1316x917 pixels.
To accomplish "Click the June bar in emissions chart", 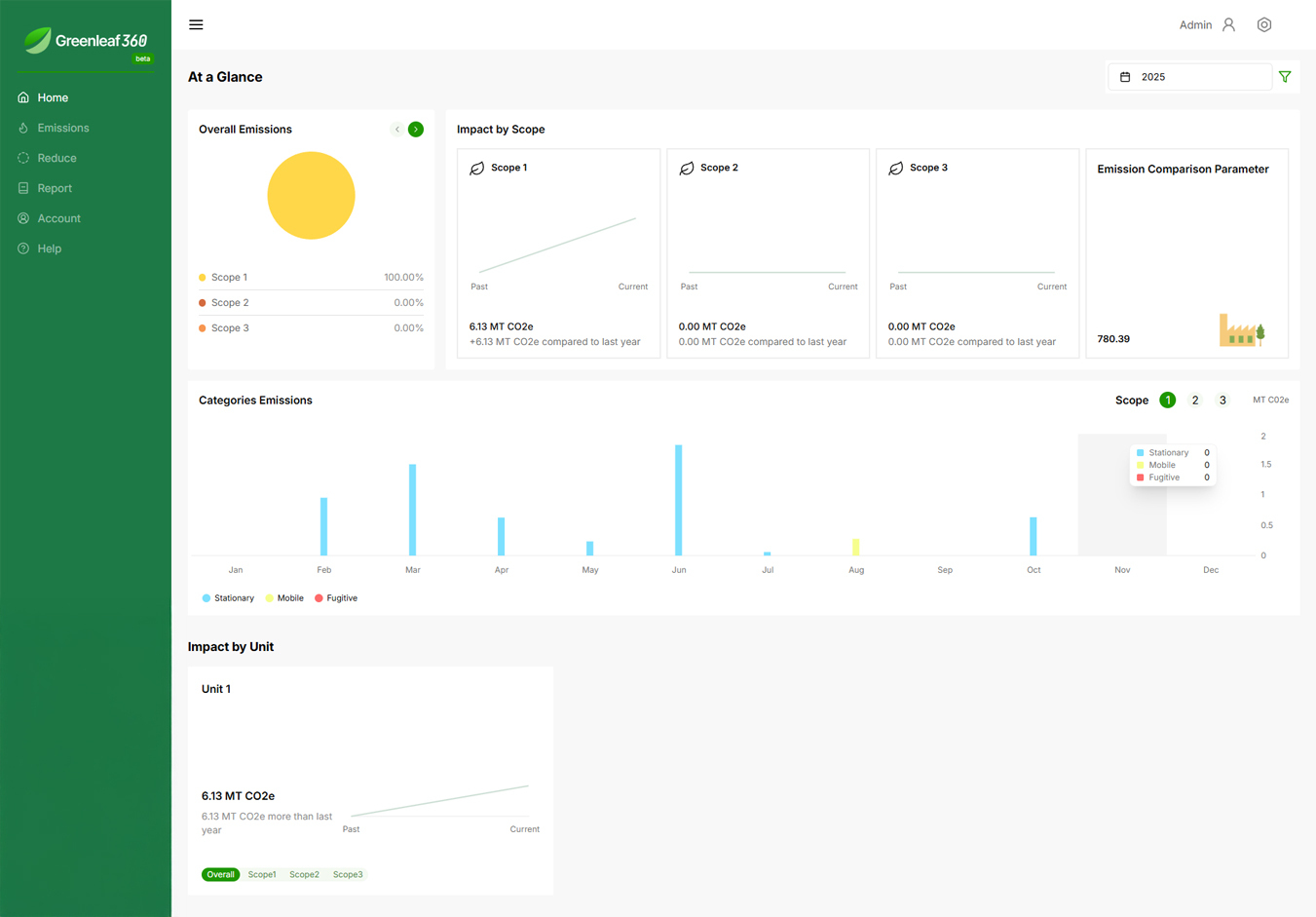I will pyautogui.click(x=678, y=500).
